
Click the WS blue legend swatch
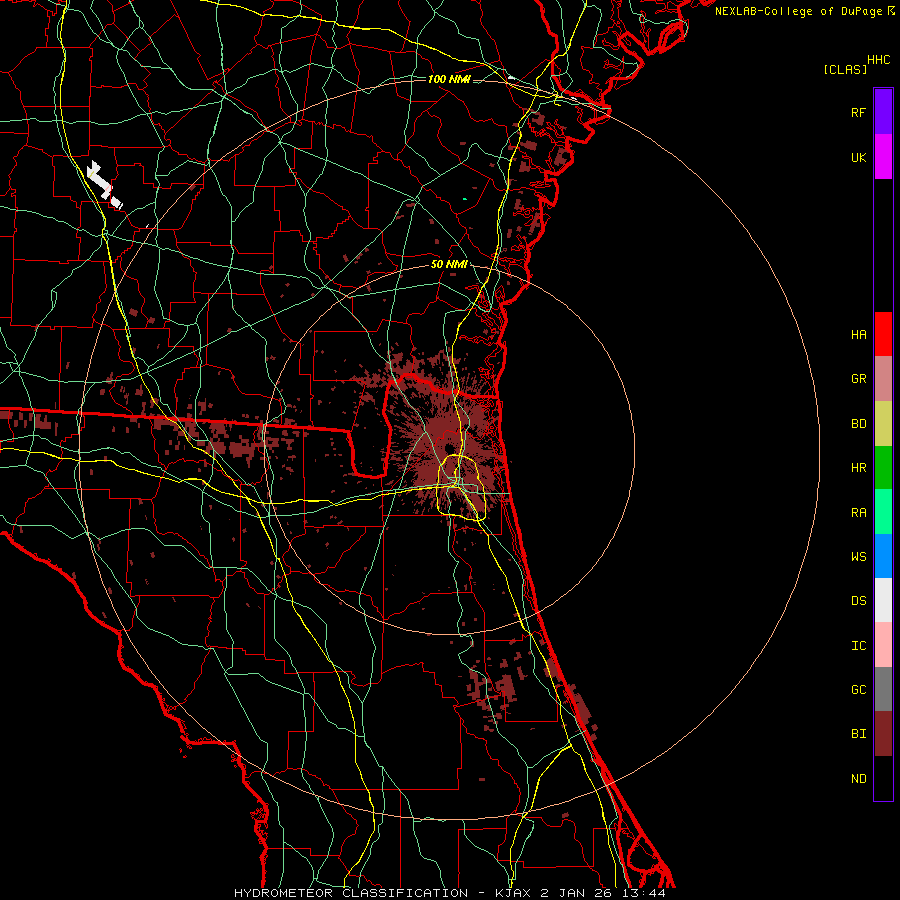(x=883, y=556)
